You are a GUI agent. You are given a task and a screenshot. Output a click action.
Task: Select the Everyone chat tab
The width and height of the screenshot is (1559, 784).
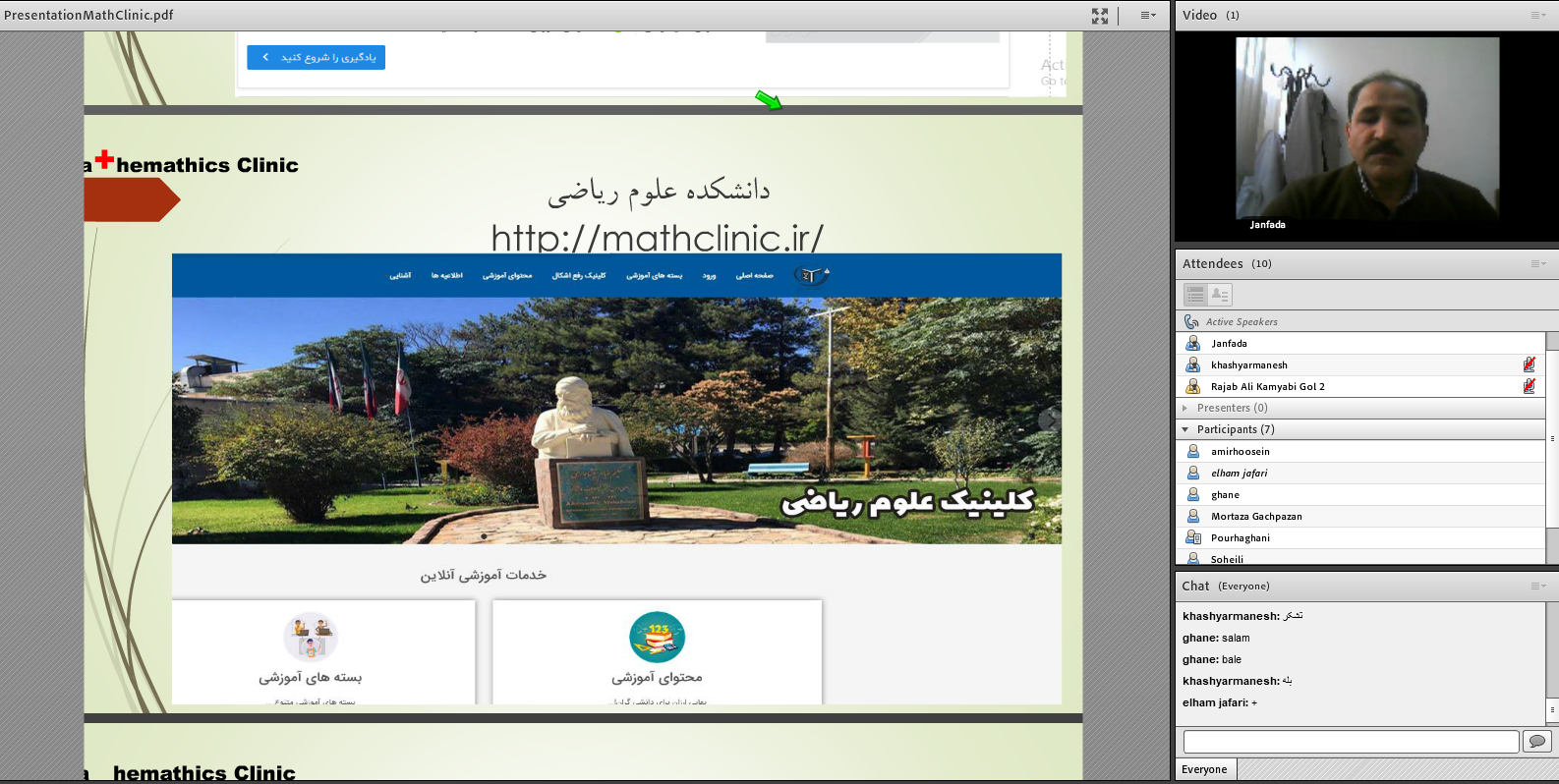click(1204, 769)
